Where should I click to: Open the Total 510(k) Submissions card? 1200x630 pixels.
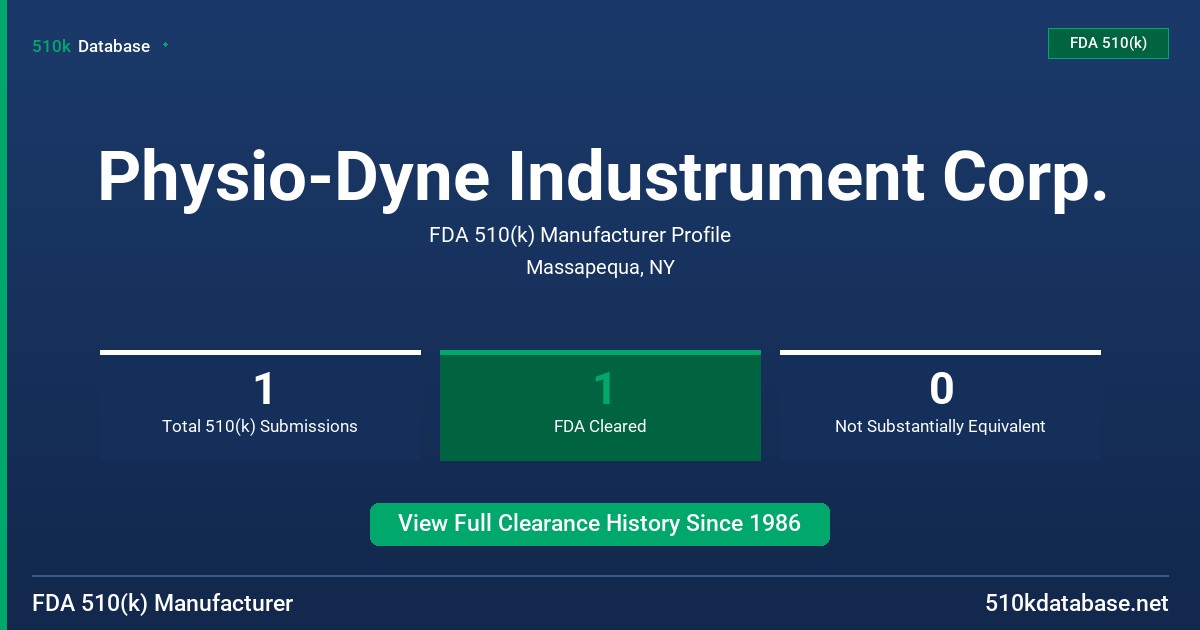point(260,405)
